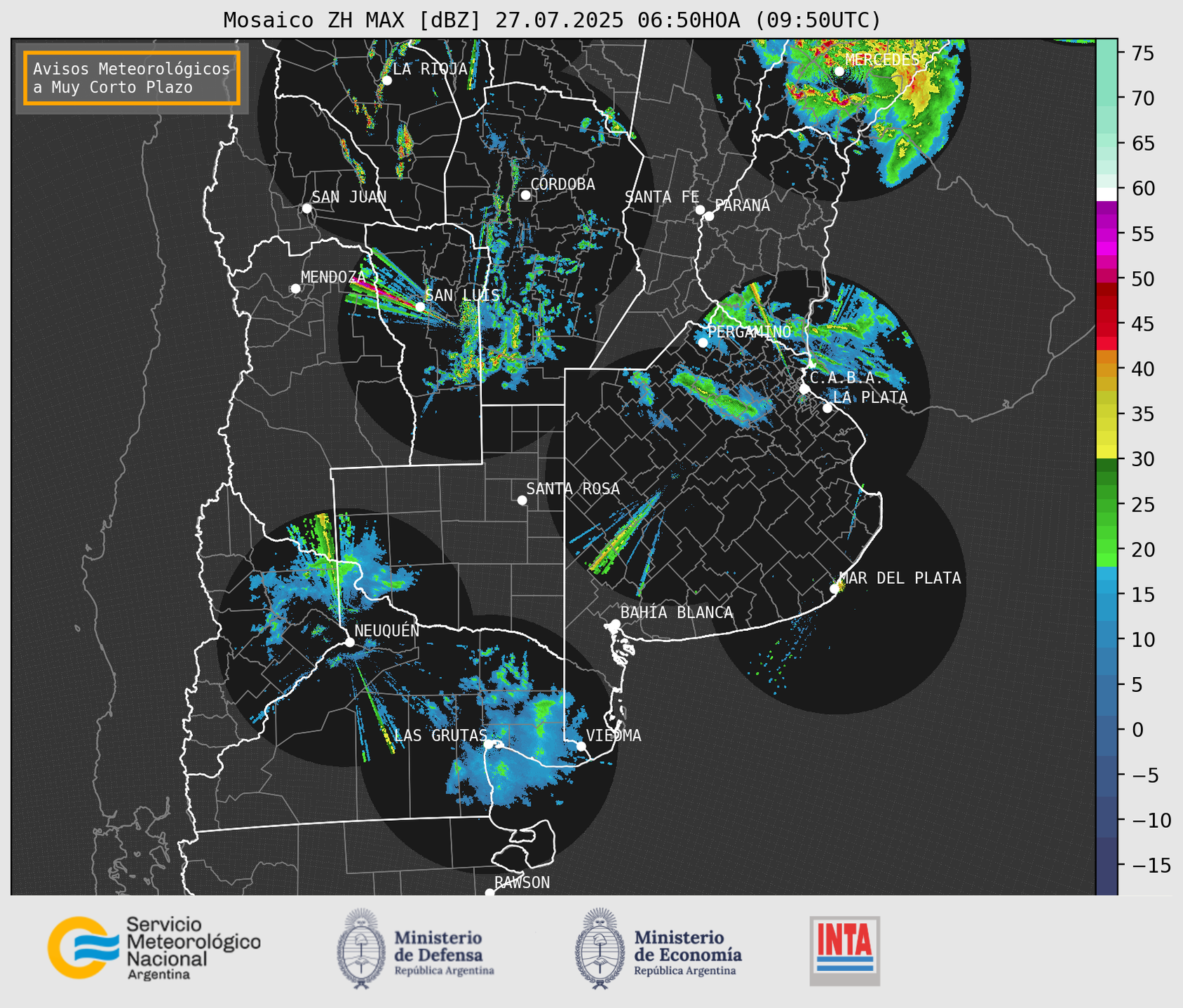Click the La Plata city marker dot
The width and height of the screenshot is (1183, 1008).
point(827,408)
